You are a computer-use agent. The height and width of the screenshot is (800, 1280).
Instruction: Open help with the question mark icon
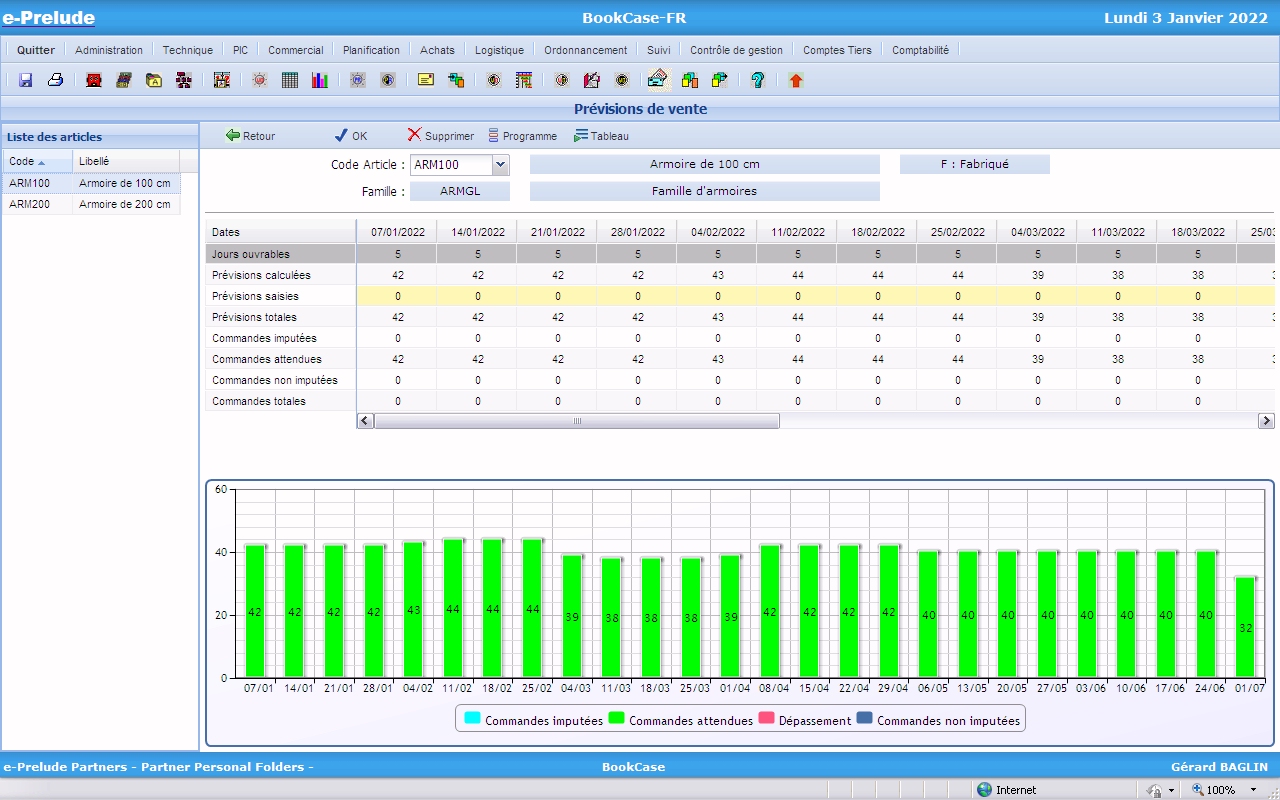[758, 80]
